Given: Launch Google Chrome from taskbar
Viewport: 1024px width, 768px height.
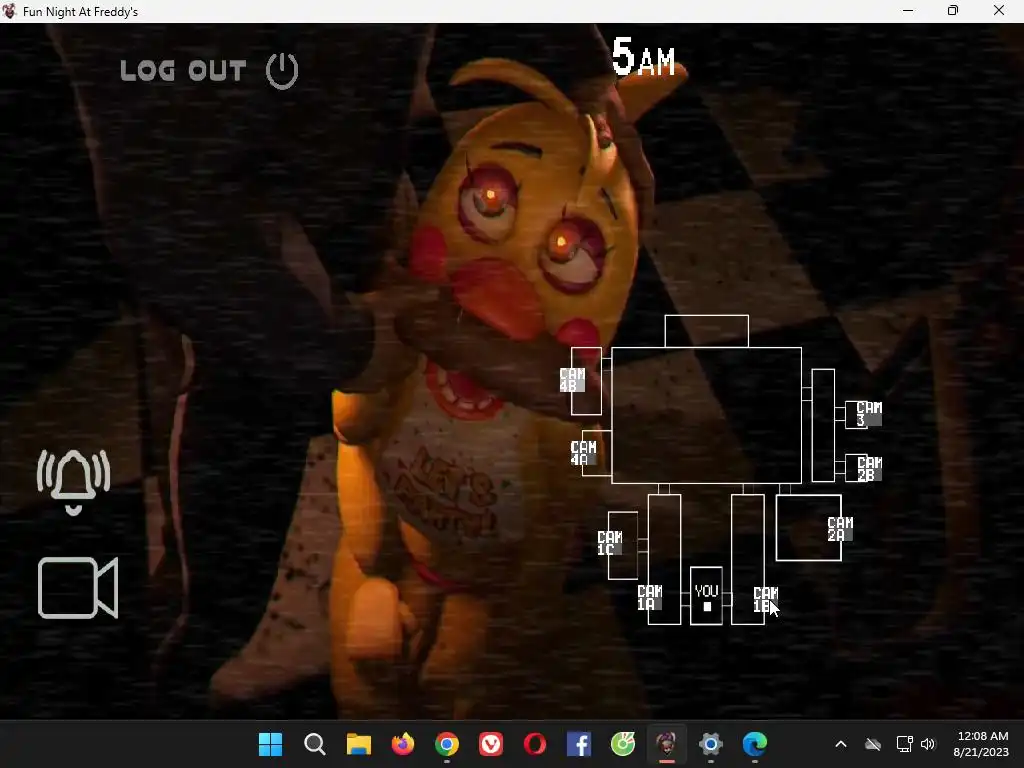Looking at the screenshot, I should 447,744.
